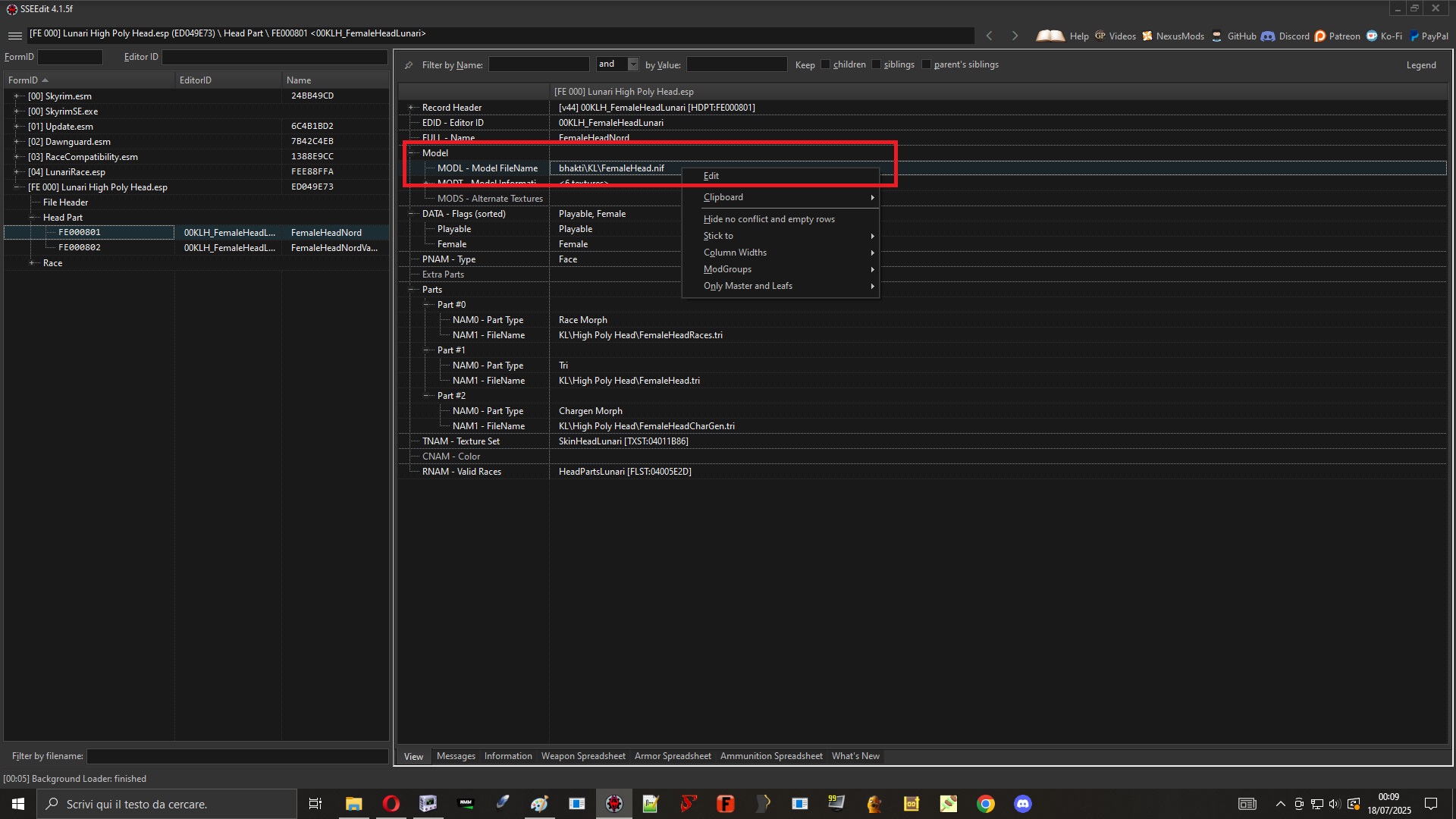This screenshot has width=1456, height=819.
Task: Switch to the Messages tab
Action: [x=456, y=756]
